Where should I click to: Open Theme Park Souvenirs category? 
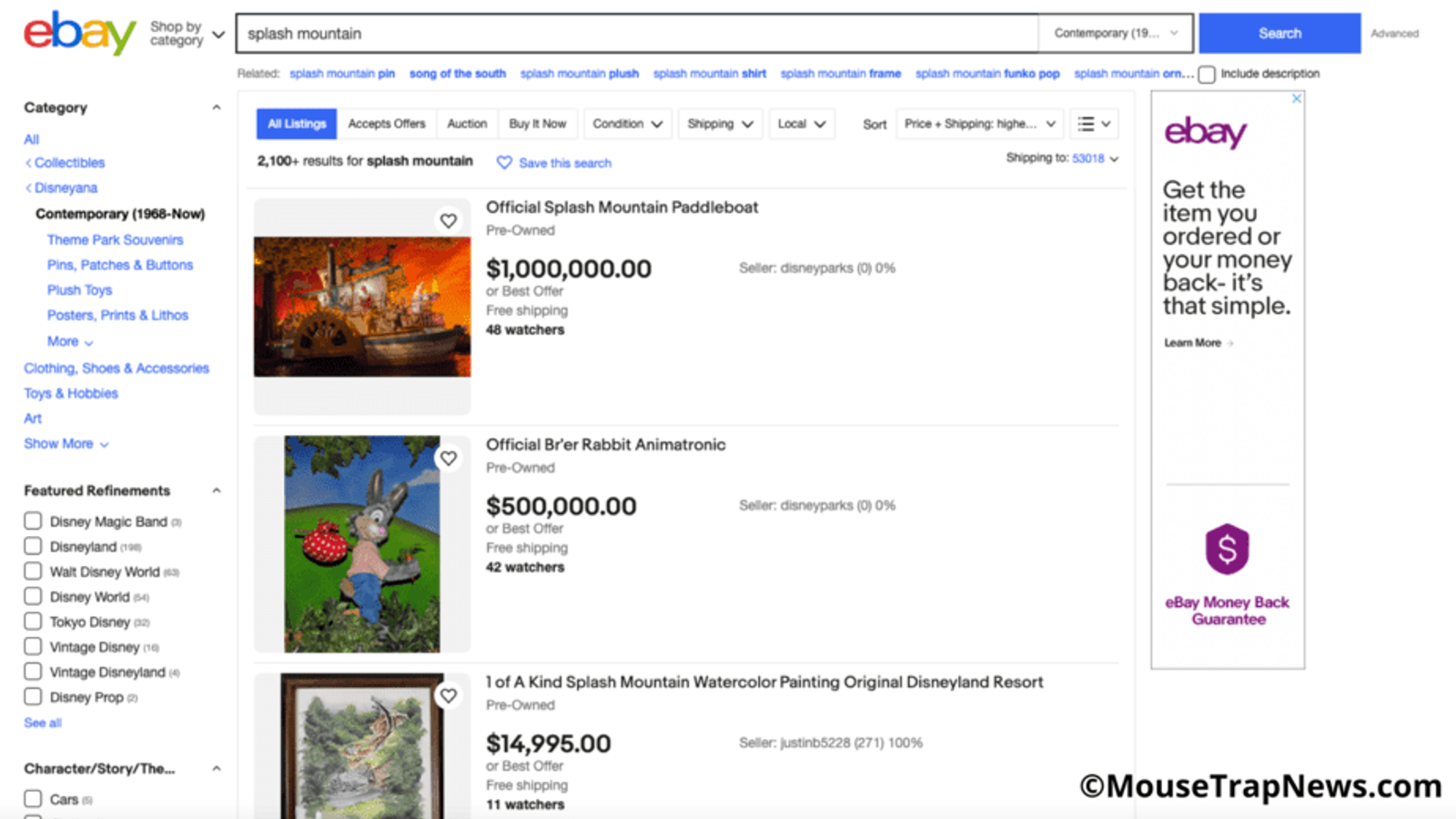[x=115, y=239]
